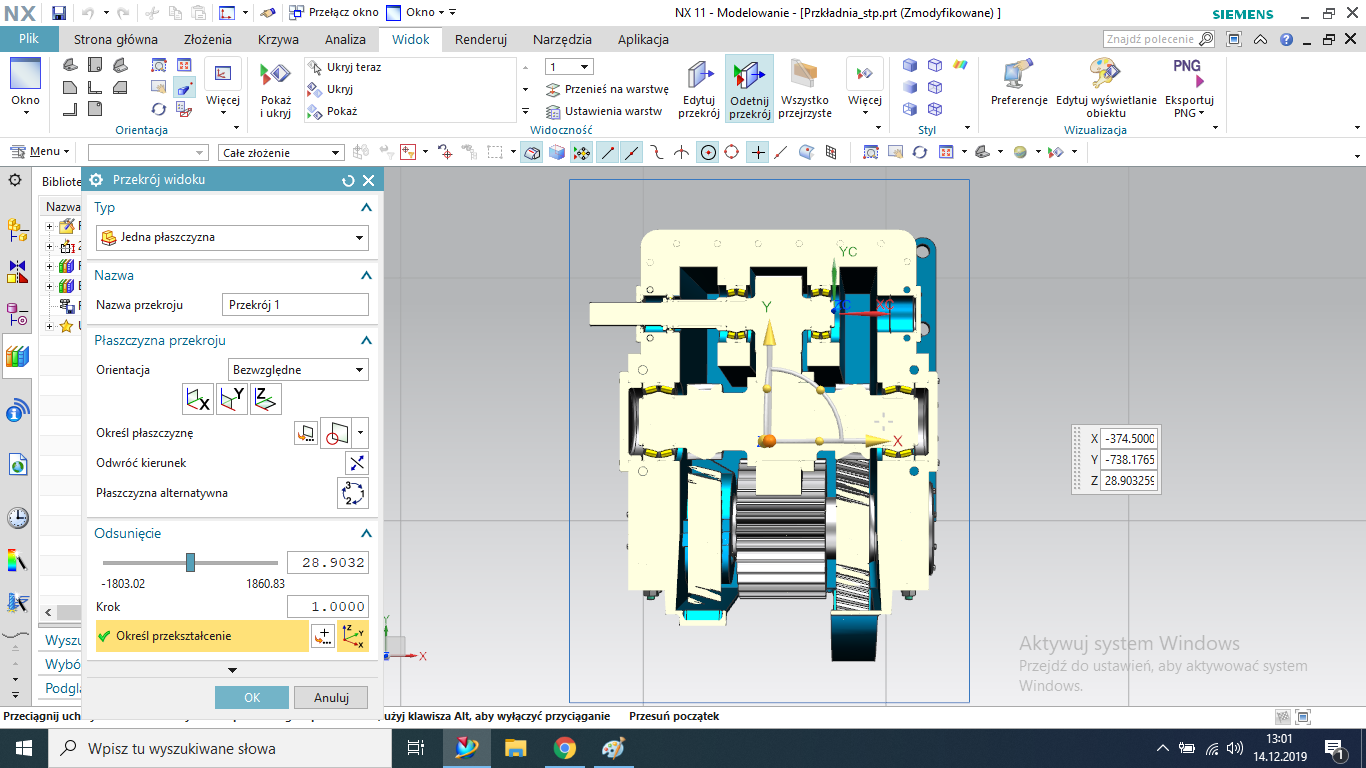This screenshot has width=1366, height=768.
Task: Click Edytuj wyświetlanie obiektu
Action: (x=1106, y=88)
